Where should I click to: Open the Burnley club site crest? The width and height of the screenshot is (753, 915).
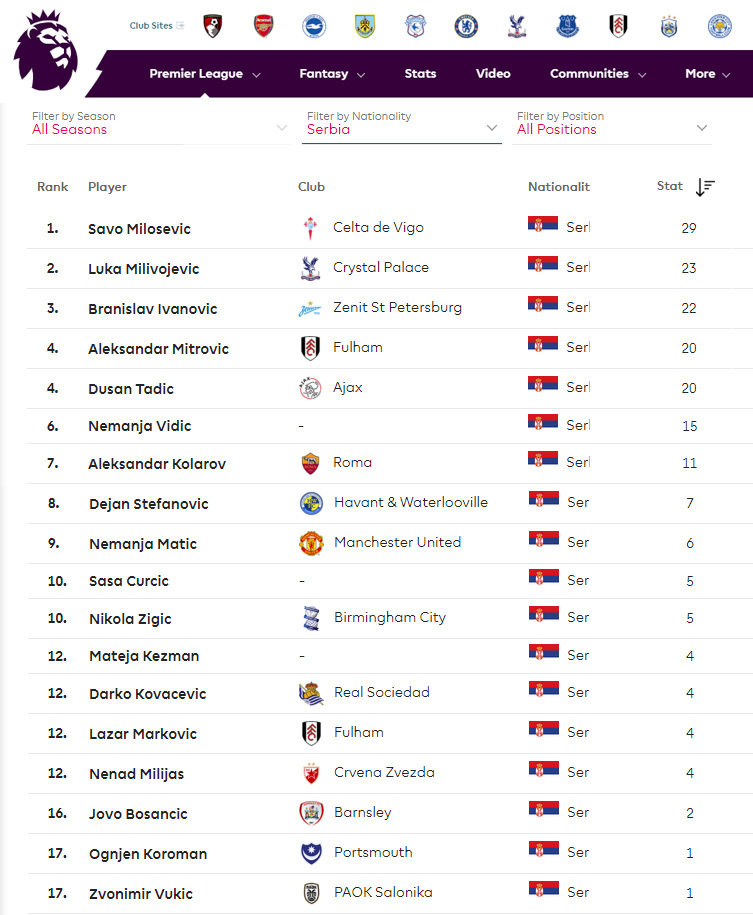click(x=365, y=26)
